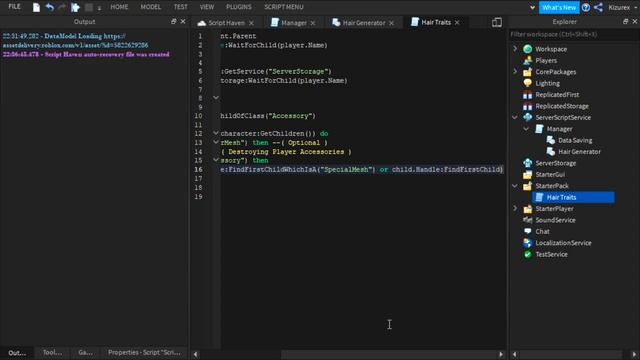Select SoundService in Explorer
640x360 pixels.
click(x=555, y=220)
